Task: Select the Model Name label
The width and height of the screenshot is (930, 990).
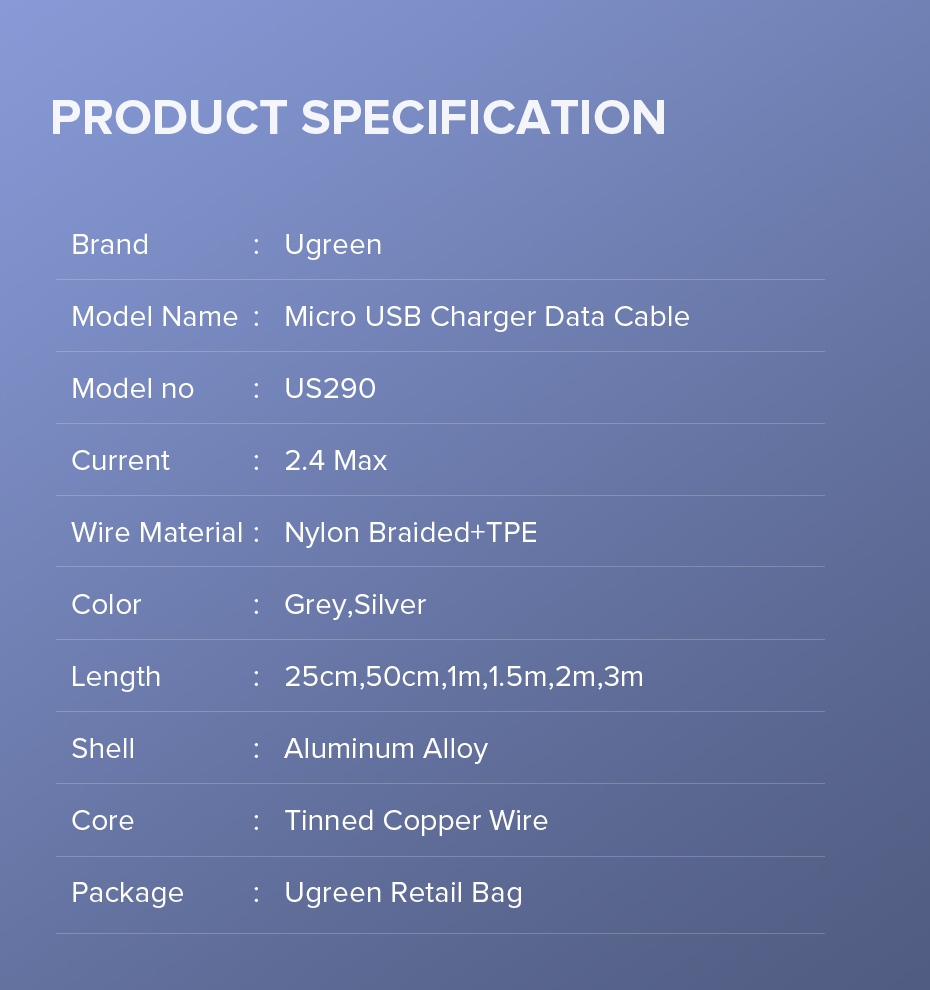Action: 155,316
